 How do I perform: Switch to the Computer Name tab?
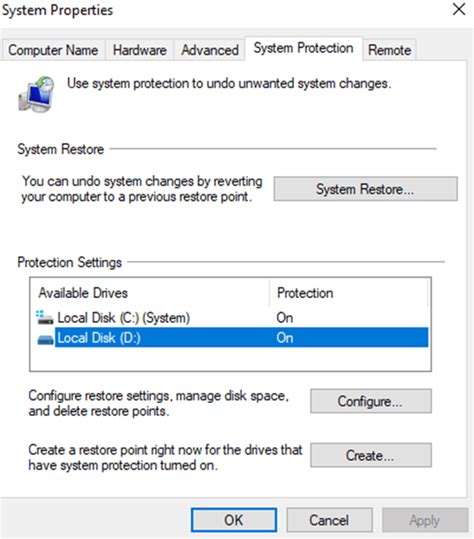pos(53,50)
